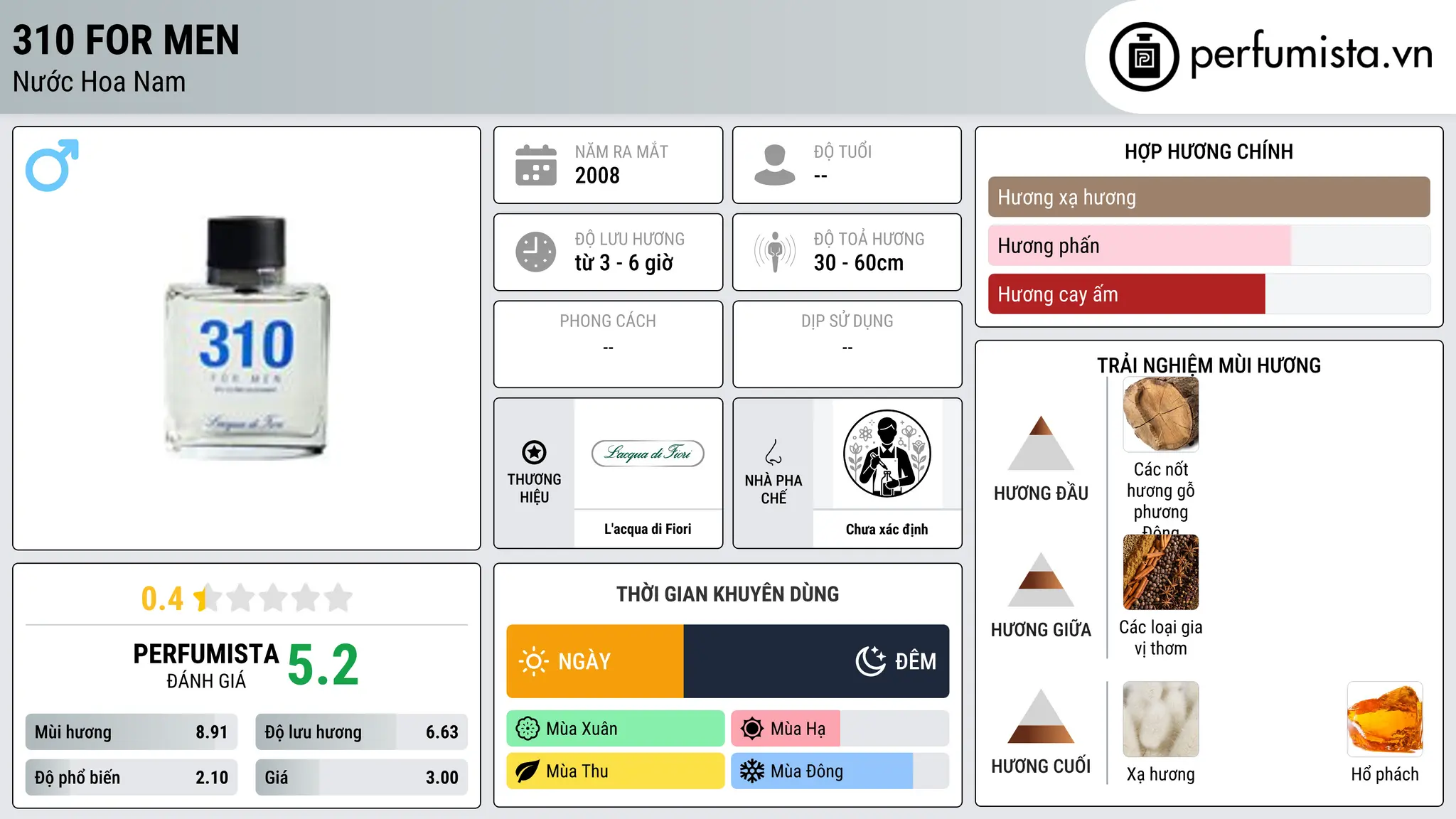1456x819 pixels.
Task: Click the flower icon for Mùa Xuân
Action: [x=528, y=729]
